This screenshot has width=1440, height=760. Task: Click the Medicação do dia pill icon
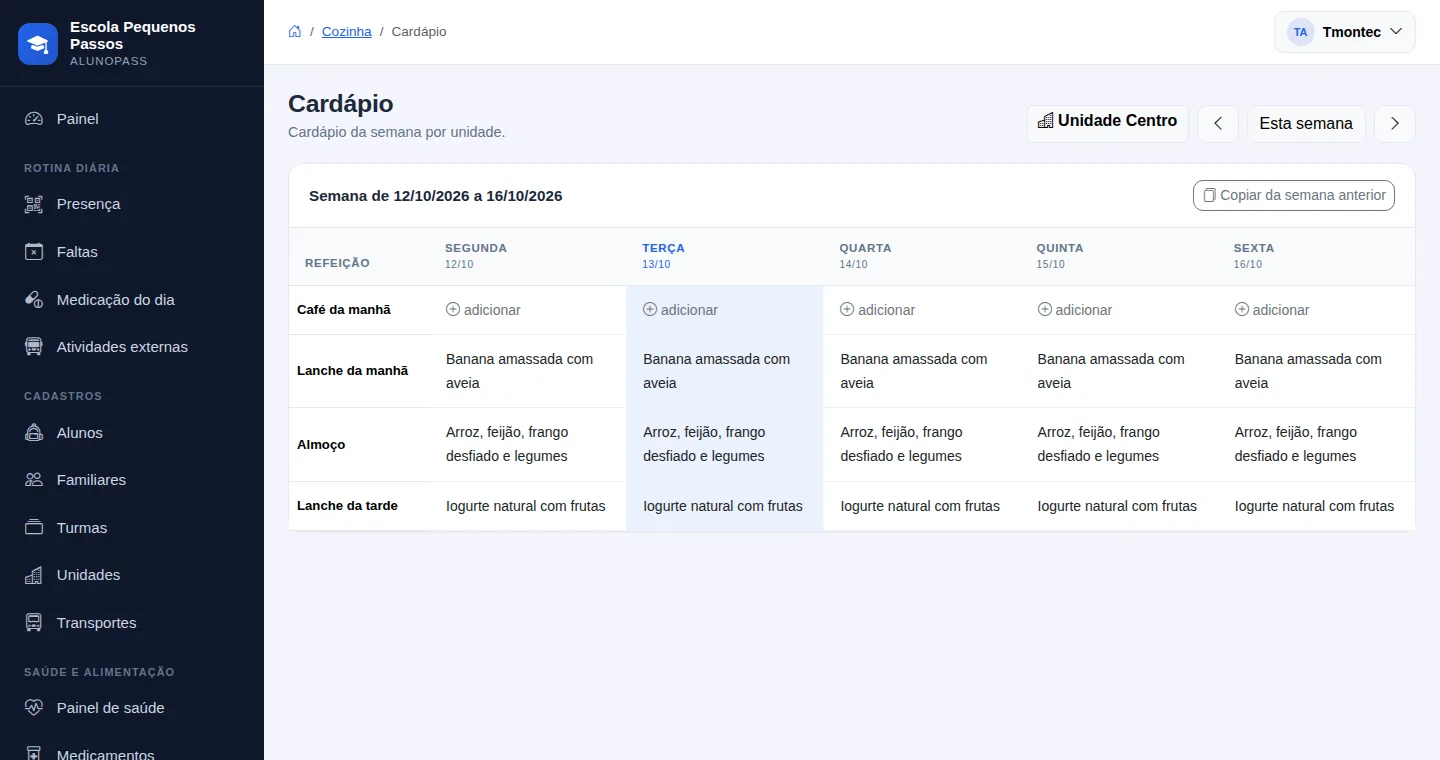coord(34,300)
